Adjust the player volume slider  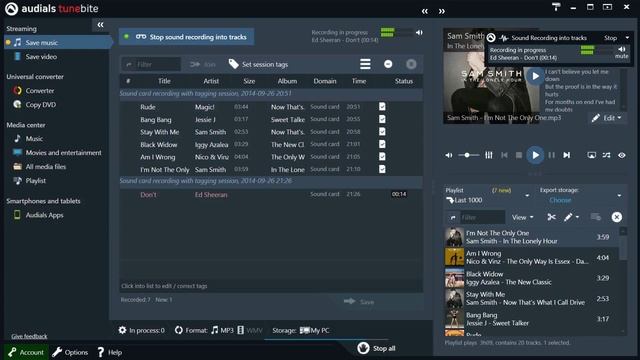[x=469, y=155]
